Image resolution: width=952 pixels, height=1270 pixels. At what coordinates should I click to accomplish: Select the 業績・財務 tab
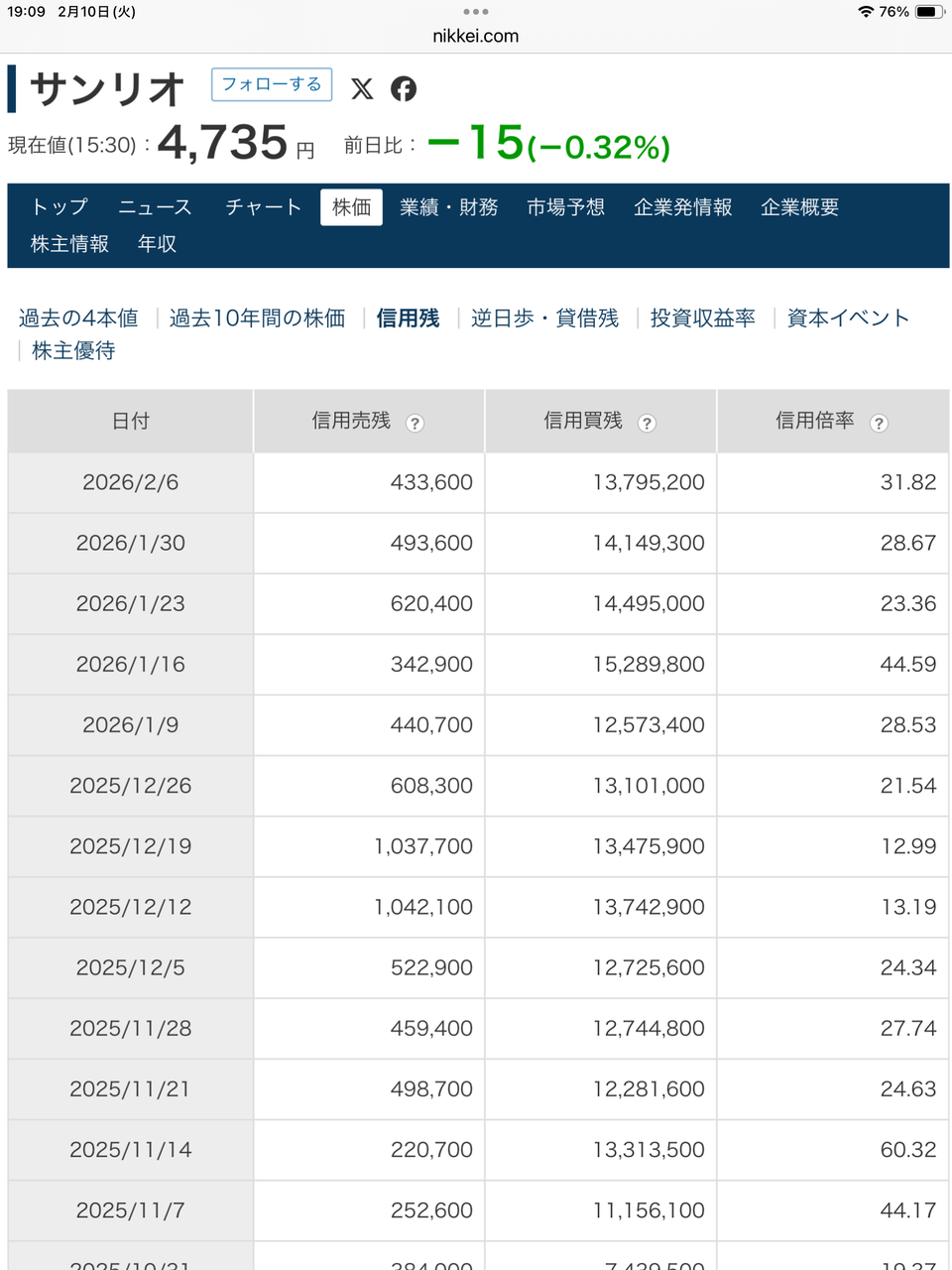pos(449,207)
